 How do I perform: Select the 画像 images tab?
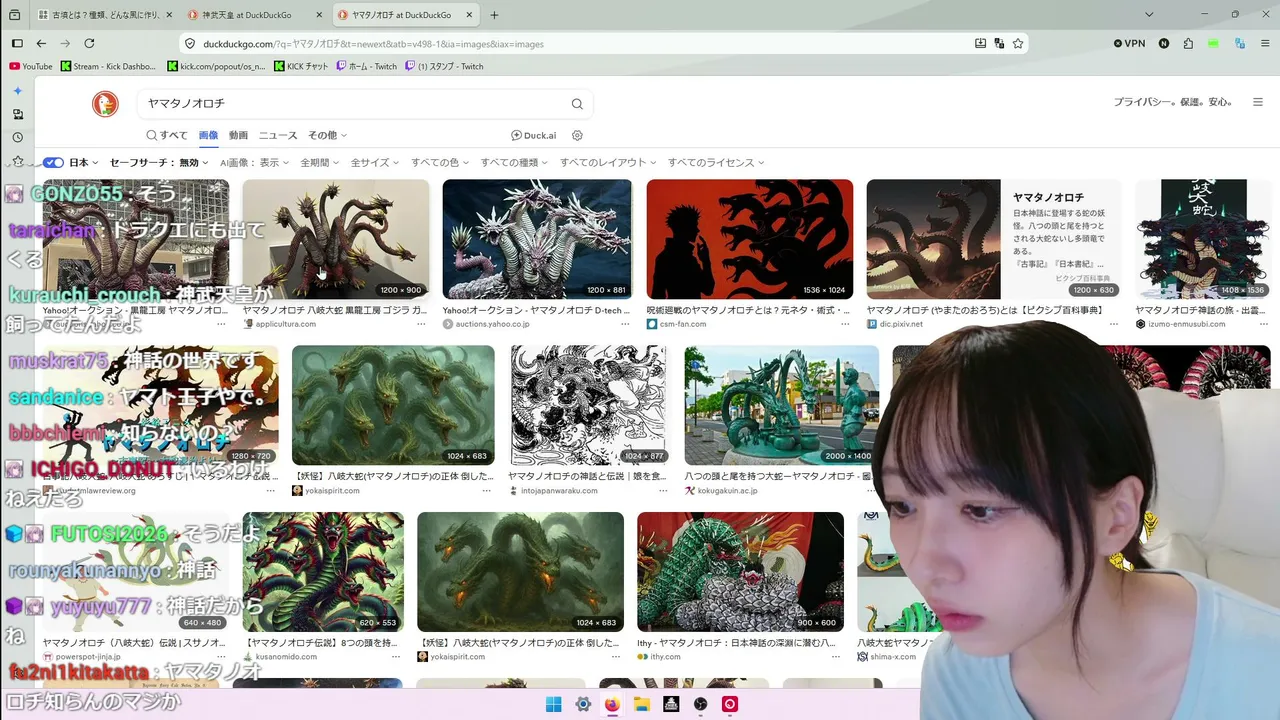[208, 135]
